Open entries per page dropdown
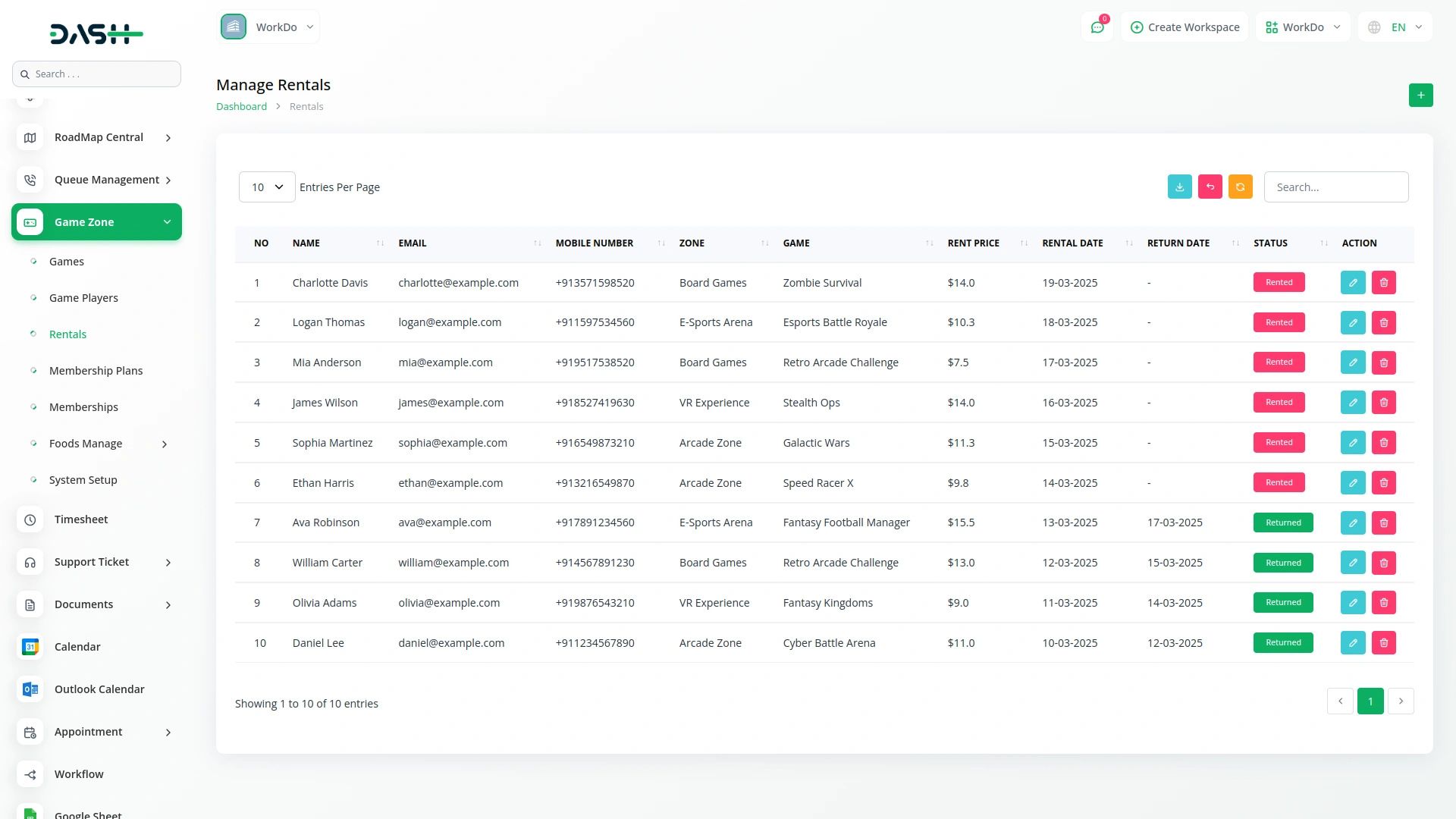 (x=267, y=187)
